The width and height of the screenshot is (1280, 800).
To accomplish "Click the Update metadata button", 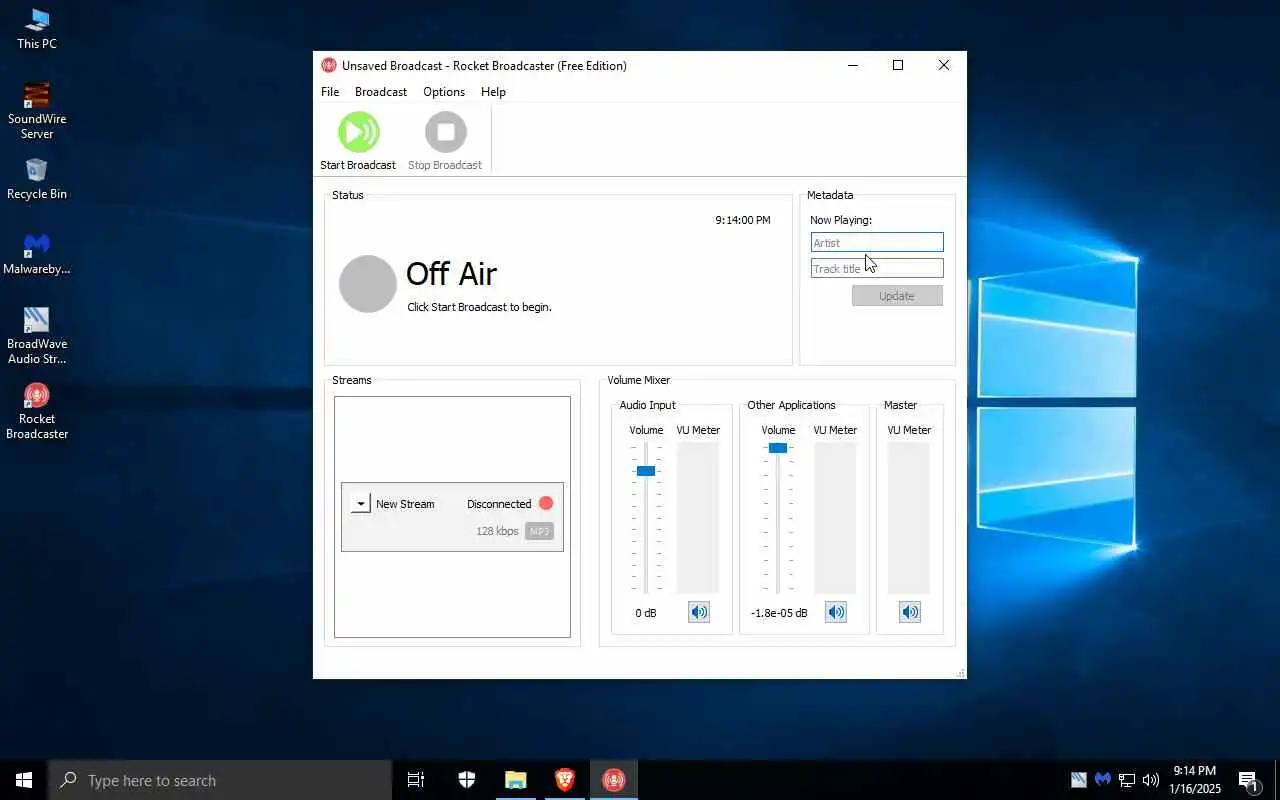I will (897, 296).
